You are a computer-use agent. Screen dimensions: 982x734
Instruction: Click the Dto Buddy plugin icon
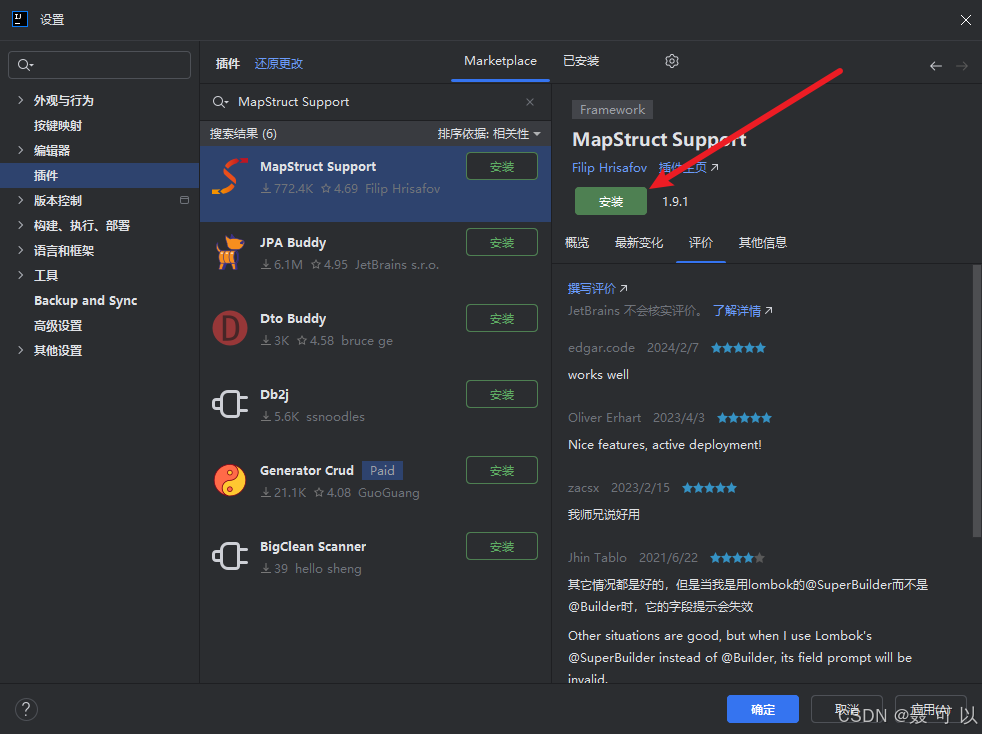point(229,328)
